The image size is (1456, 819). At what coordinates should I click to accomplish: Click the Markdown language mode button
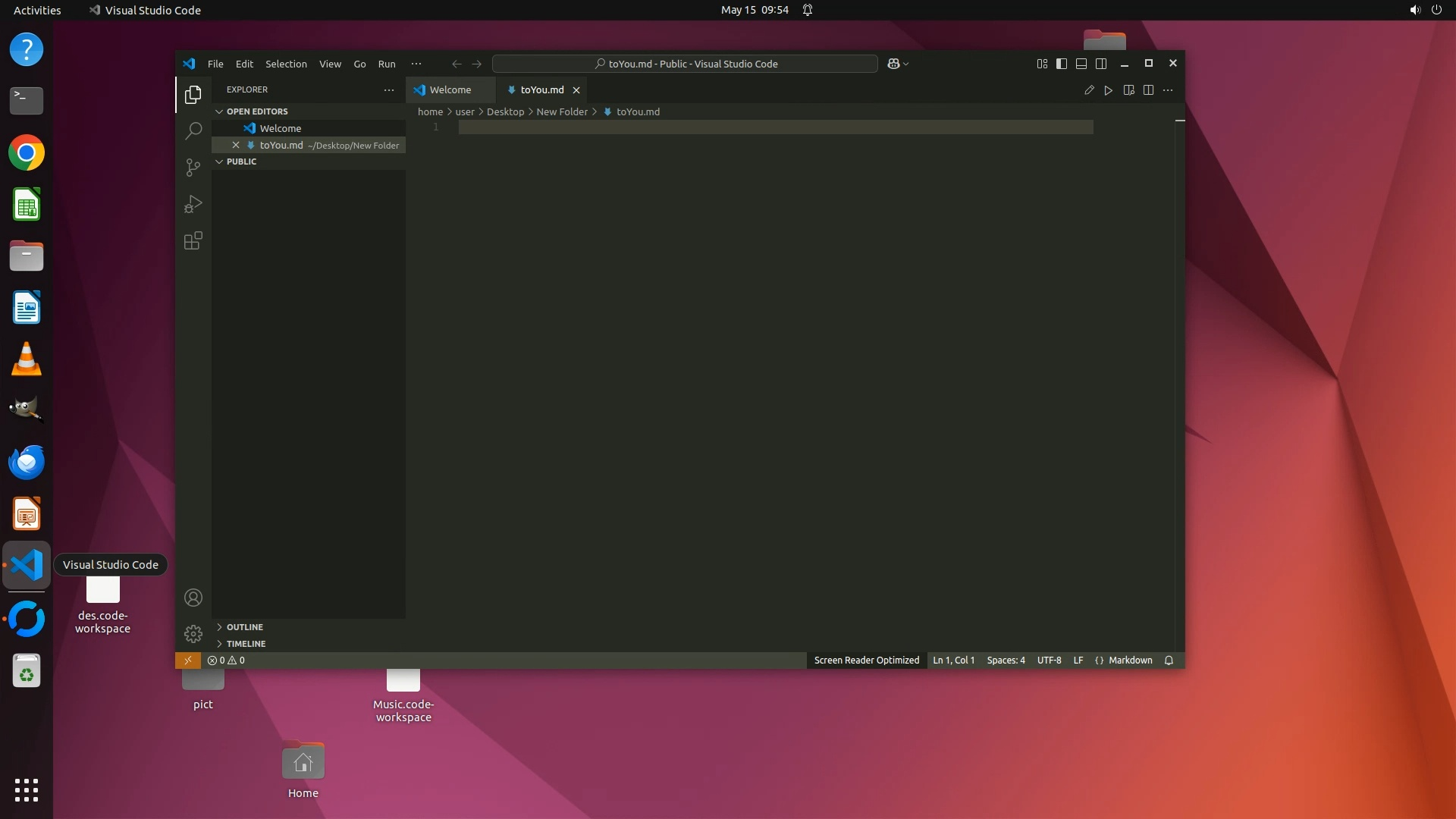[1130, 661]
